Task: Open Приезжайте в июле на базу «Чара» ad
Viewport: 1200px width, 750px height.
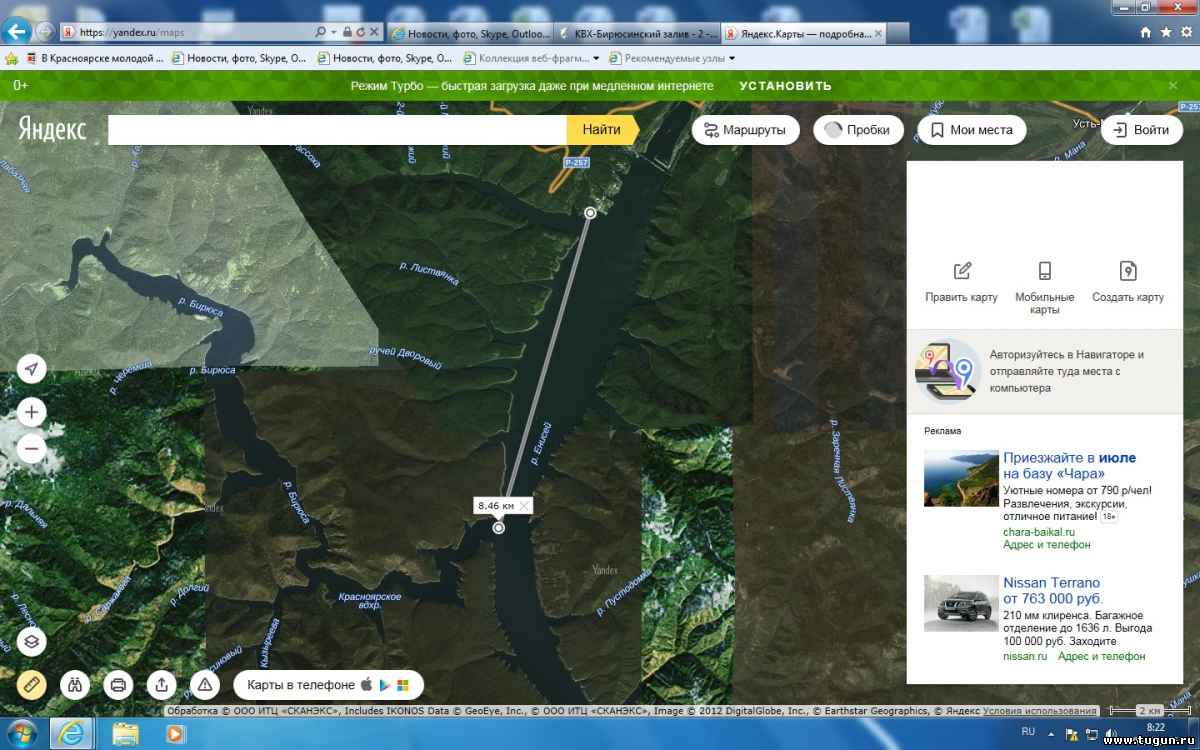Action: (1069, 465)
